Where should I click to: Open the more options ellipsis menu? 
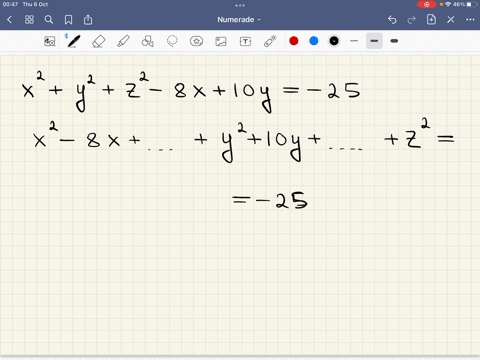(470, 20)
